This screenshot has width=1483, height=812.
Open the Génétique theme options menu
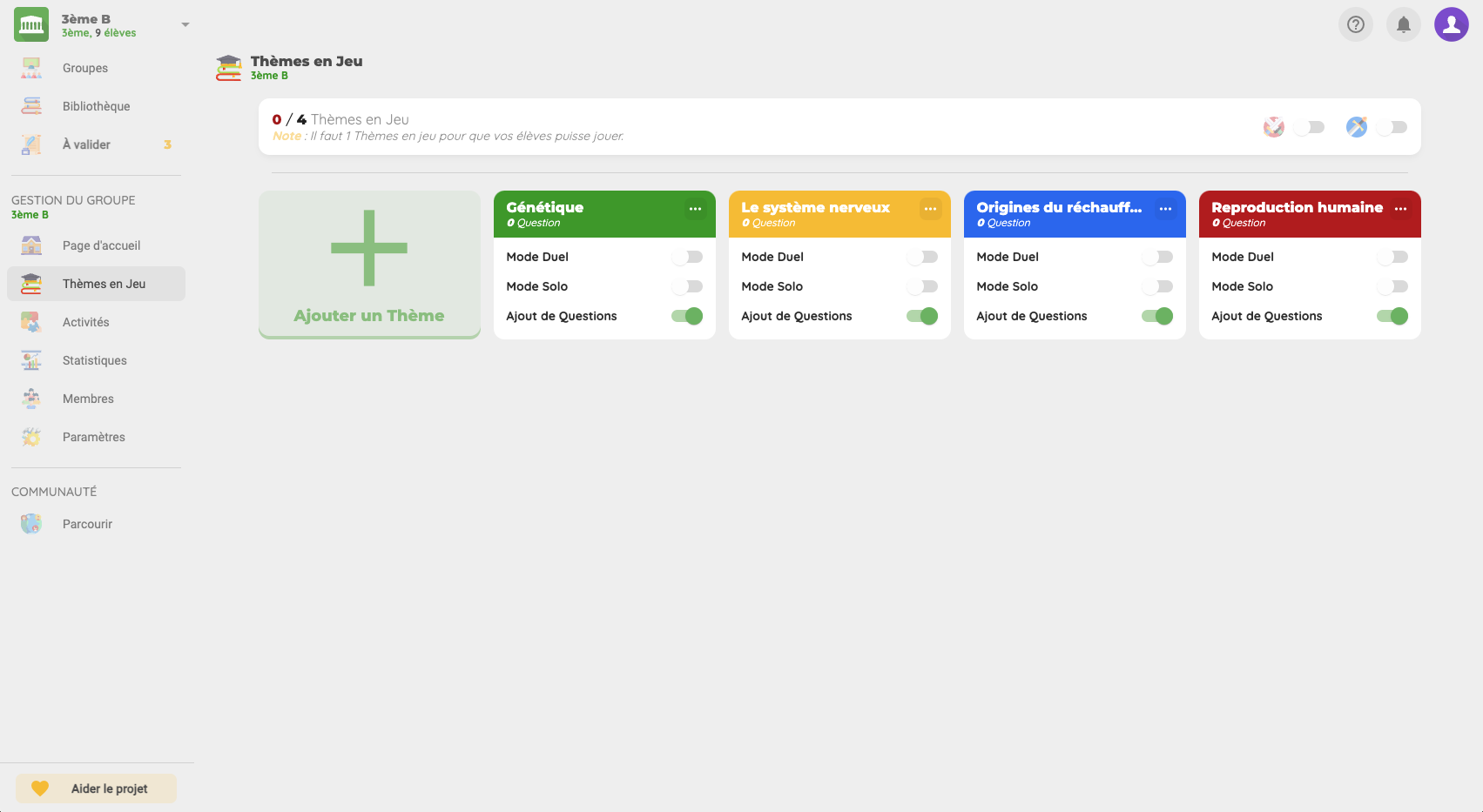click(695, 209)
